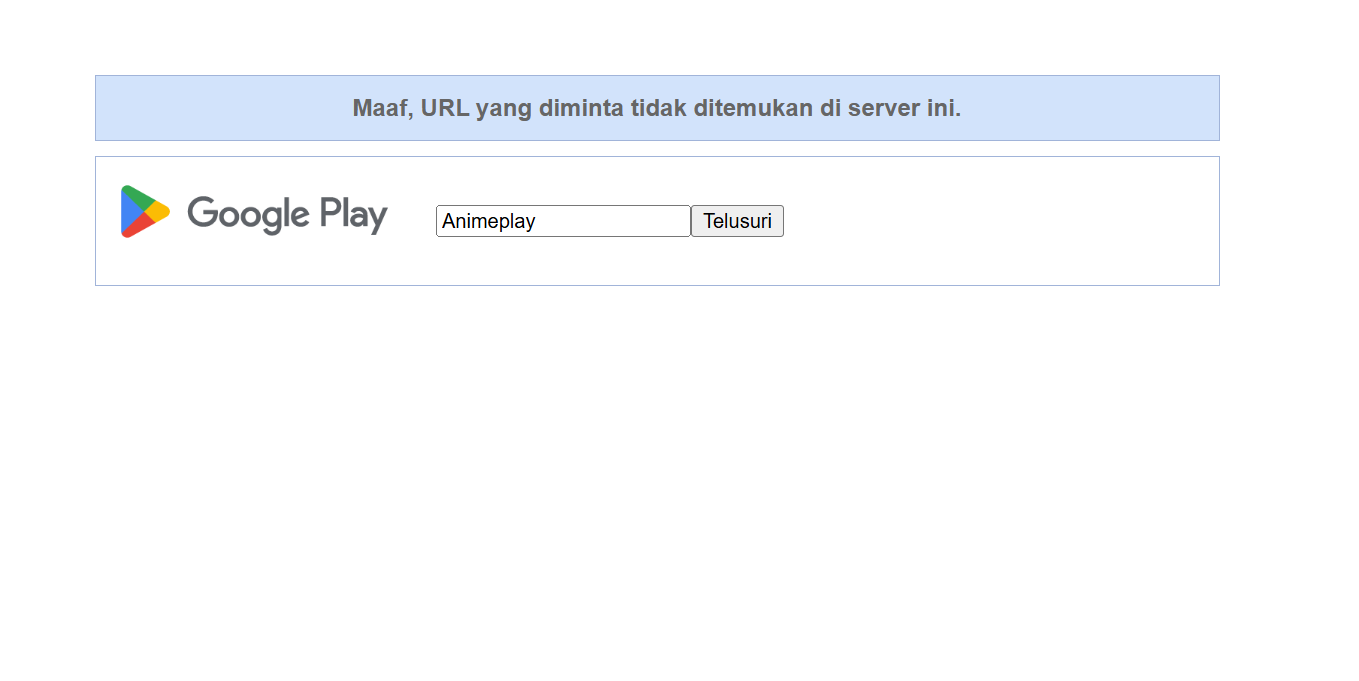Click the word "URL" in the error message

[x=444, y=108]
